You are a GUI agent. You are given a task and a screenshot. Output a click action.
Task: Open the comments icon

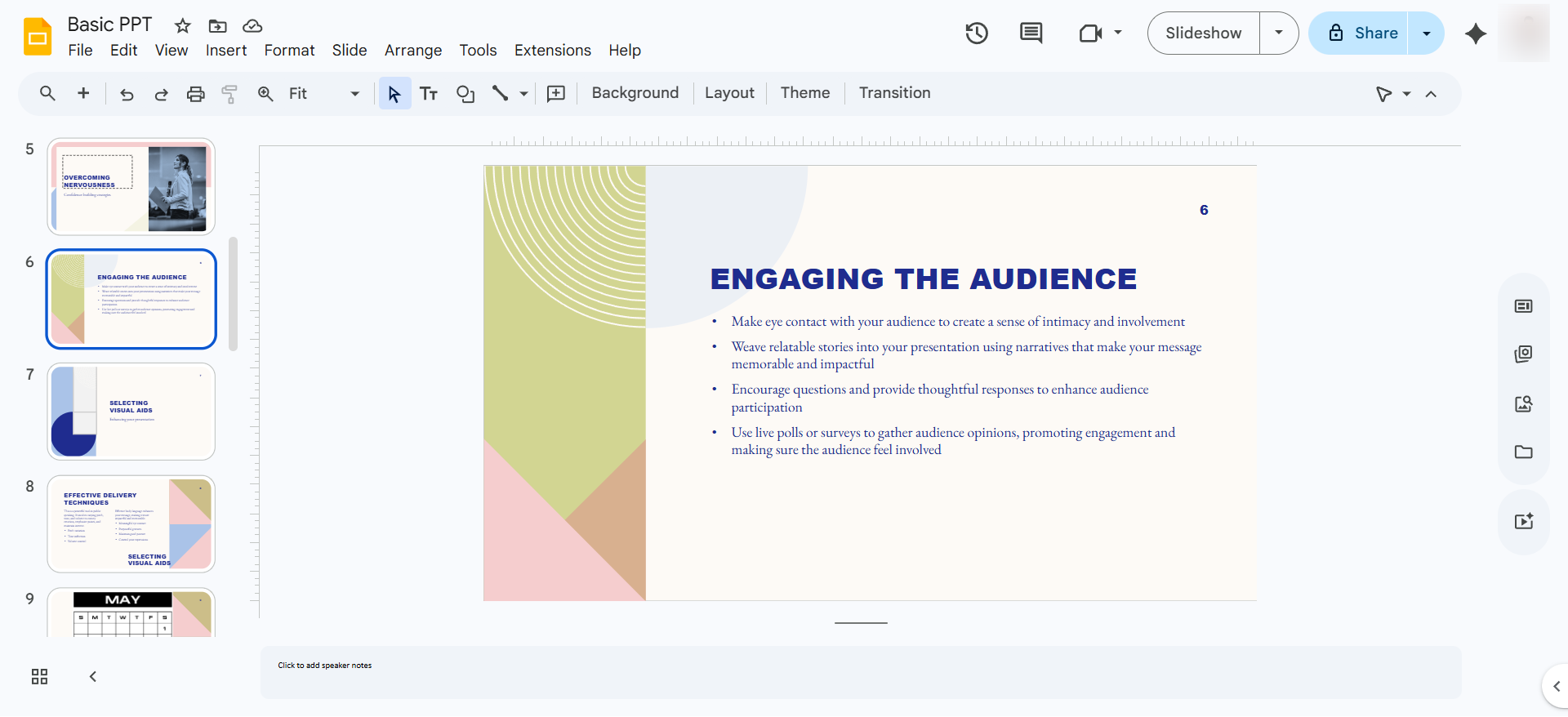click(1031, 33)
